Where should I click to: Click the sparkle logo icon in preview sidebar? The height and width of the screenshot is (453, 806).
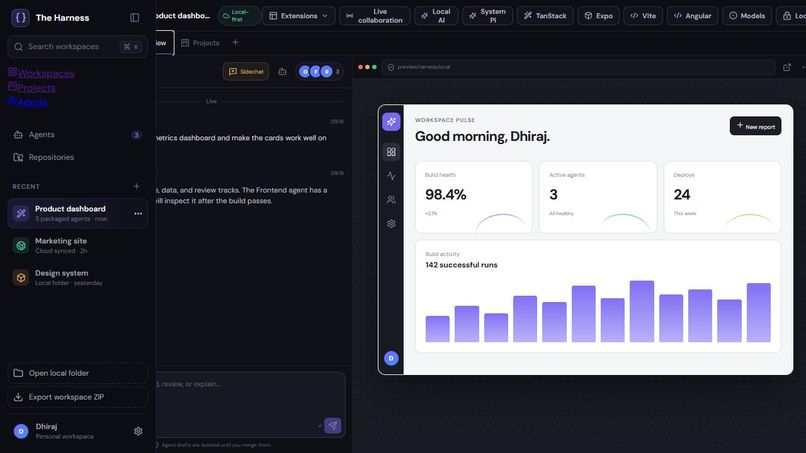391,122
